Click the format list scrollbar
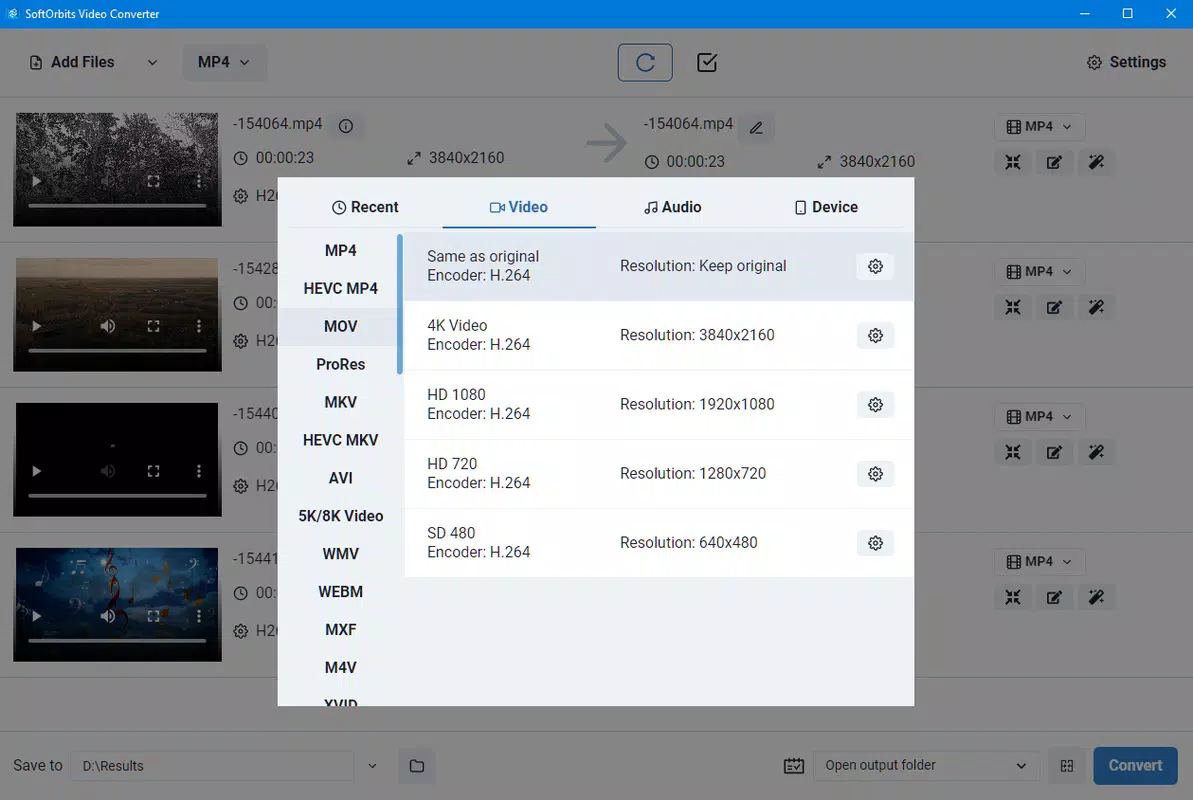Viewport: 1193px width, 800px height. (399, 304)
